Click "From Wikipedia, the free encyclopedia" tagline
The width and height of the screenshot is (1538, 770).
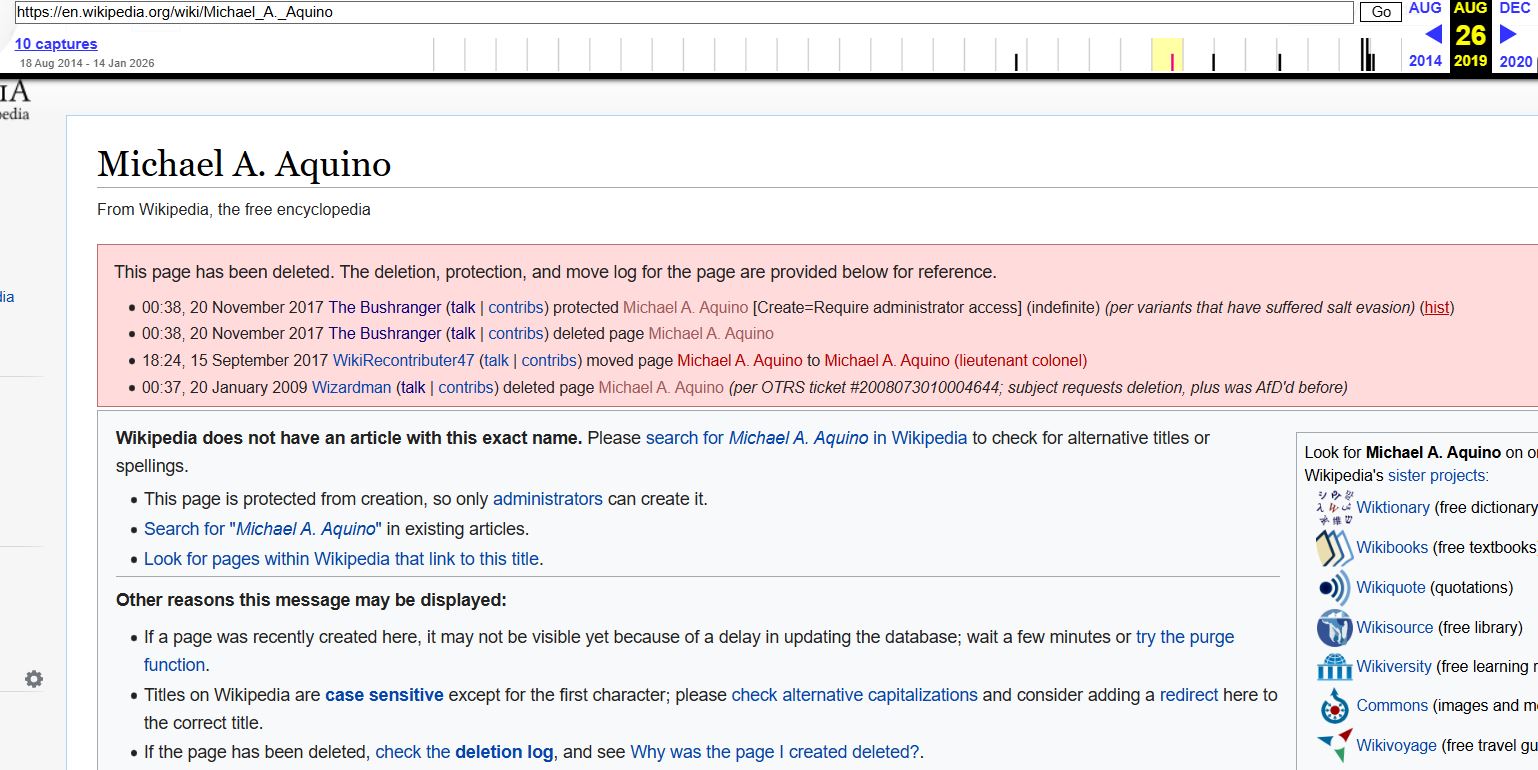234,210
